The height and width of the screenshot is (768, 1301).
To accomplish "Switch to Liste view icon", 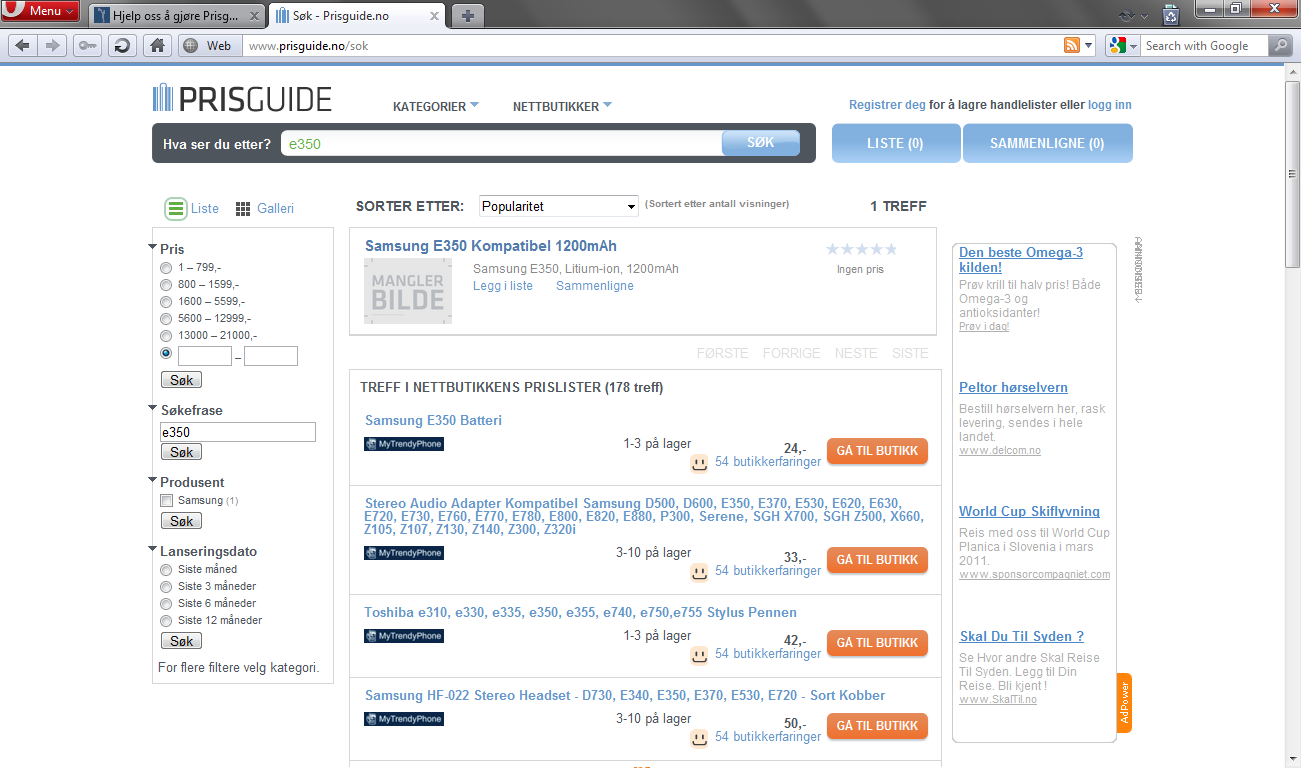I will pos(176,209).
